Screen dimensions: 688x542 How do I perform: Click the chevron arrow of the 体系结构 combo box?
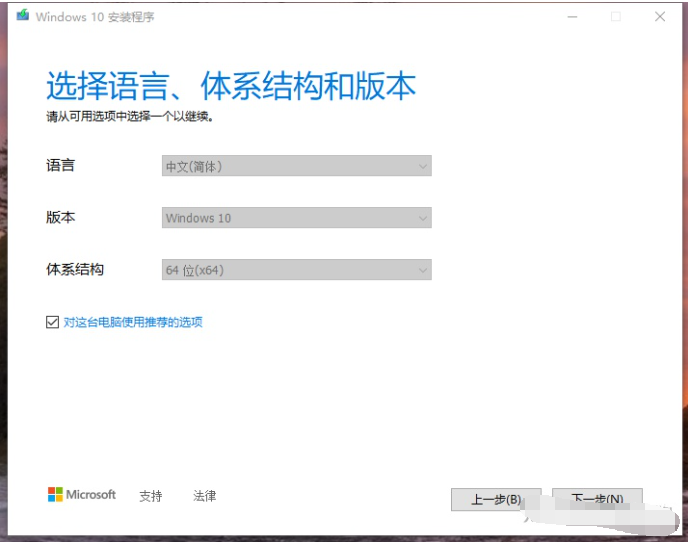[x=423, y=269]
